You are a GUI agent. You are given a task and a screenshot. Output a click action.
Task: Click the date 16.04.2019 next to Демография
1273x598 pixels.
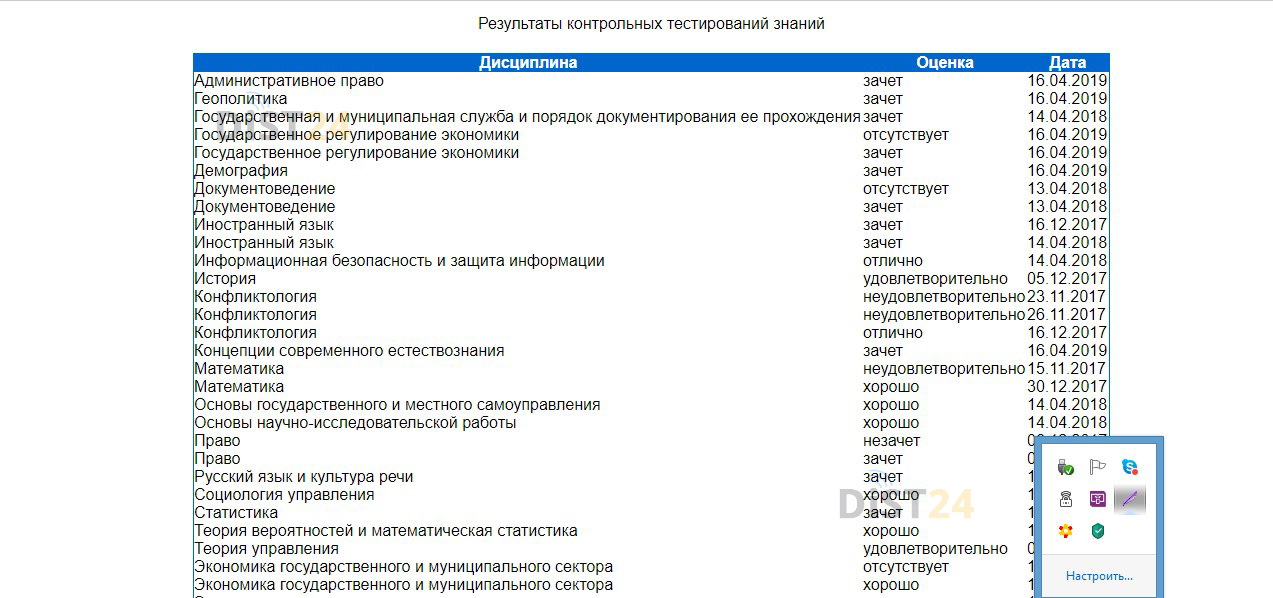(x=1069, y=170)
